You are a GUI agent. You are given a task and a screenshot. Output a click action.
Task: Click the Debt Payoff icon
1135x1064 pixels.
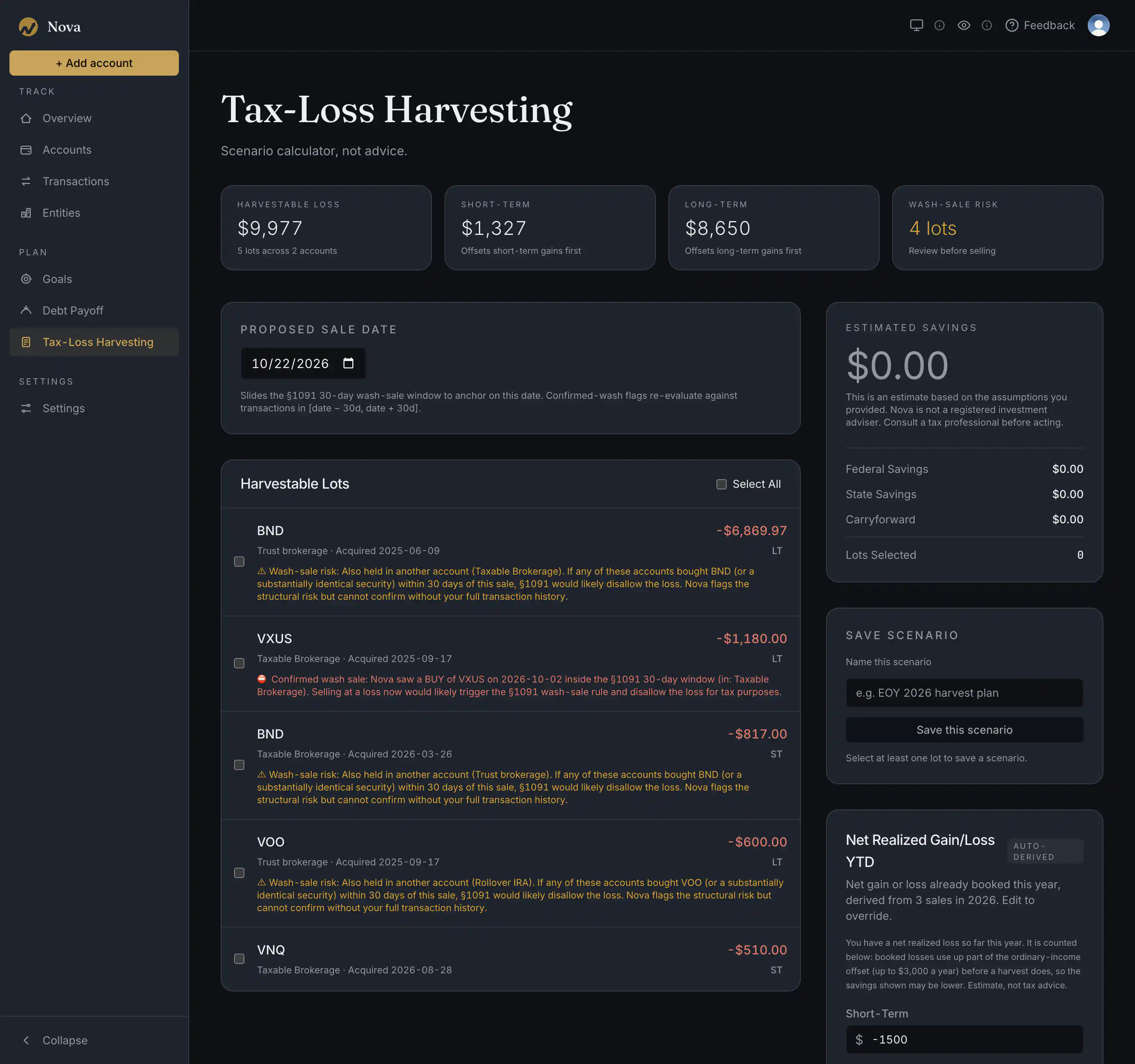26,311
